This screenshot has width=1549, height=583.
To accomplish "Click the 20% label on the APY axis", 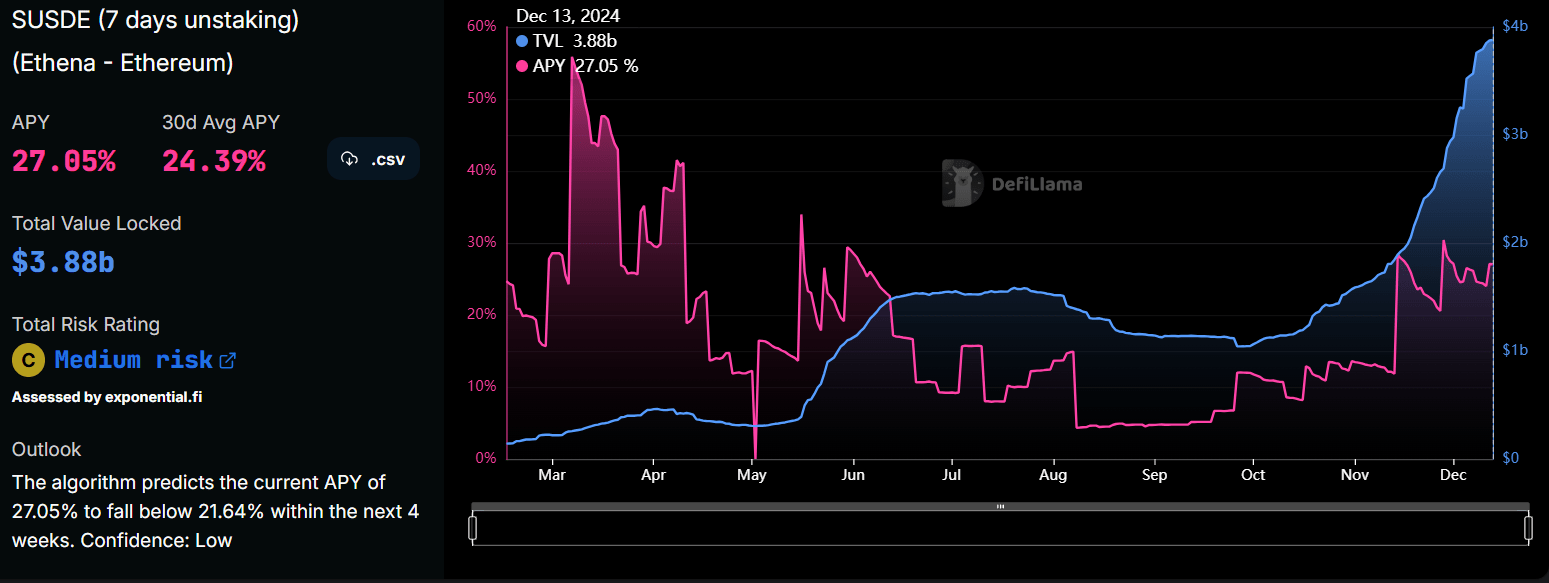I will click(482, 314).
